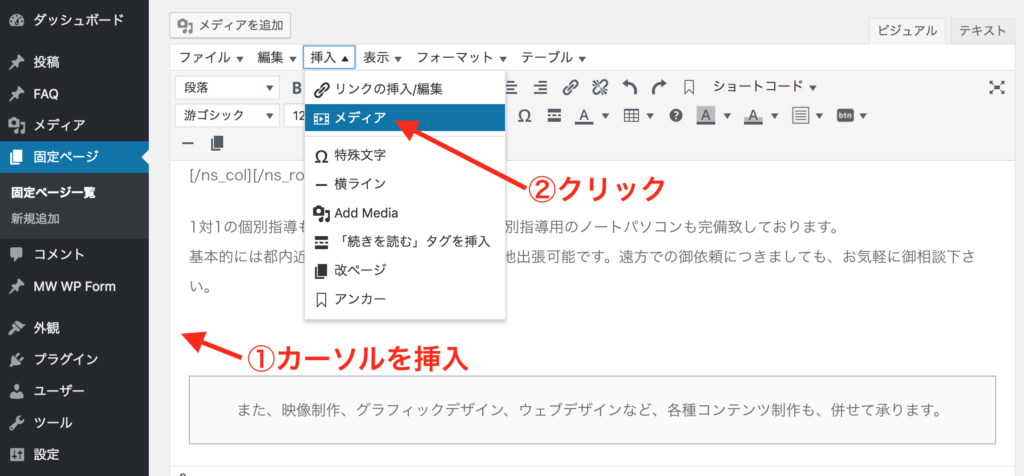Viewport: 1024px width, 476px height.
Task: Click the text color A swatch
Action: (583, 116)
